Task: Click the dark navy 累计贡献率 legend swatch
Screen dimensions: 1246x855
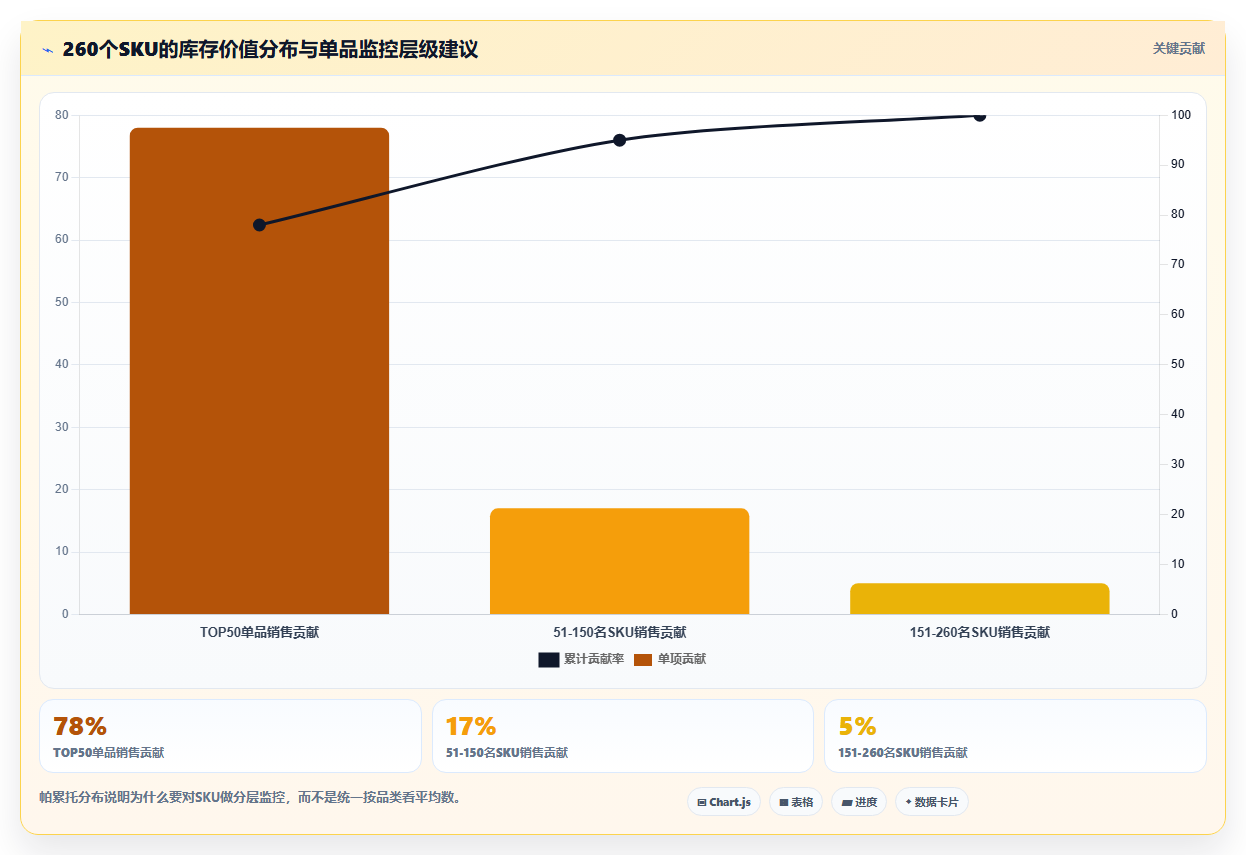Action: click(549, 659)
